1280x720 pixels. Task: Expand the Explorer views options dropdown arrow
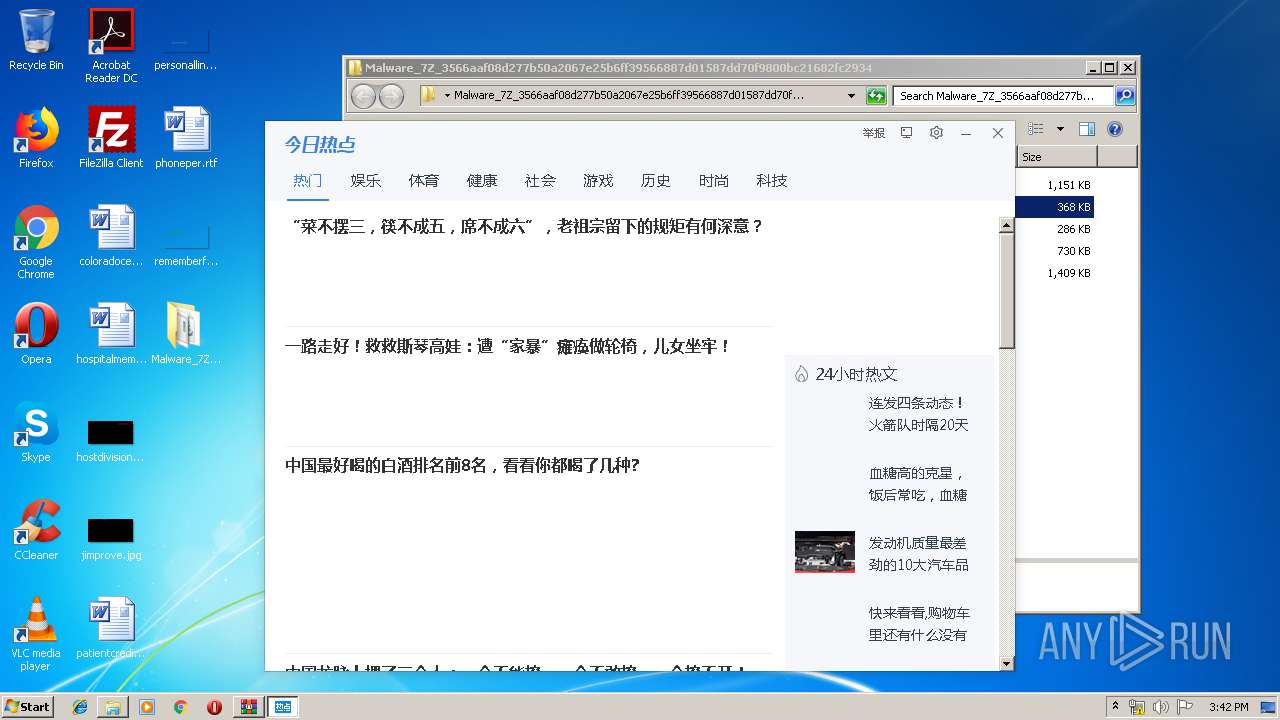pos(1060,129)
